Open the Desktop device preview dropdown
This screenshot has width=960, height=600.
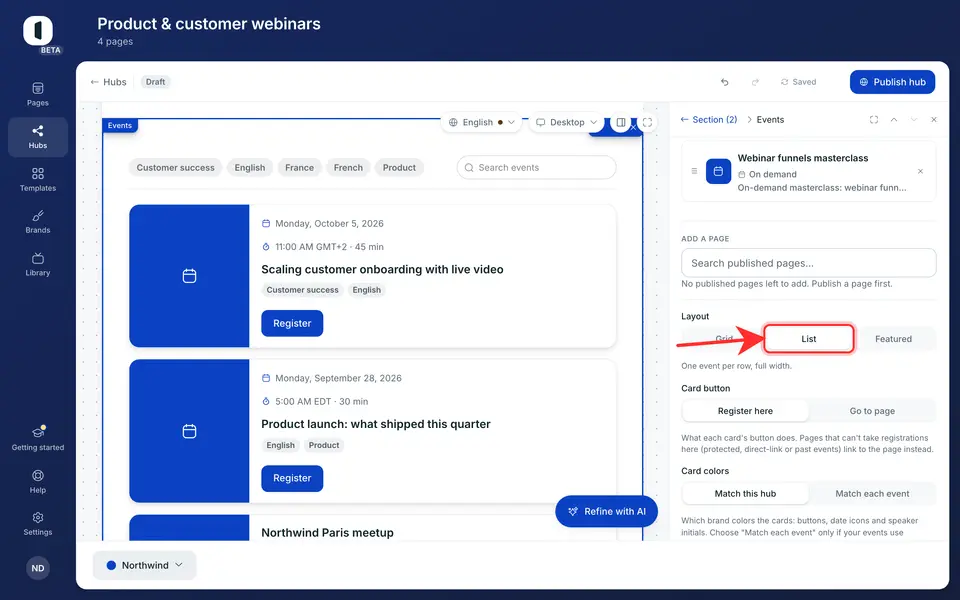pyautogui.click(x=566, y=122)
